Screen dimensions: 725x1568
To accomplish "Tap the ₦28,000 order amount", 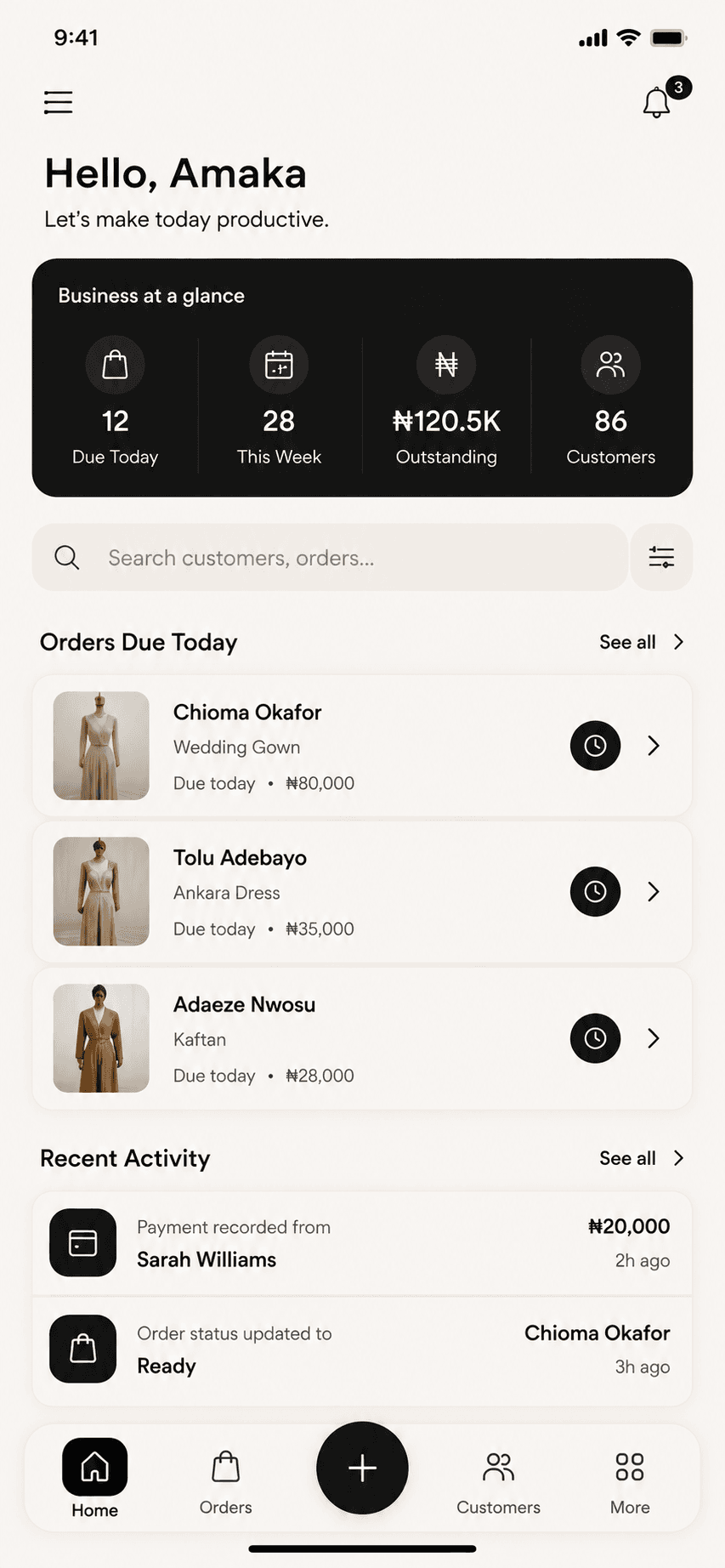I will [320, 1076].
